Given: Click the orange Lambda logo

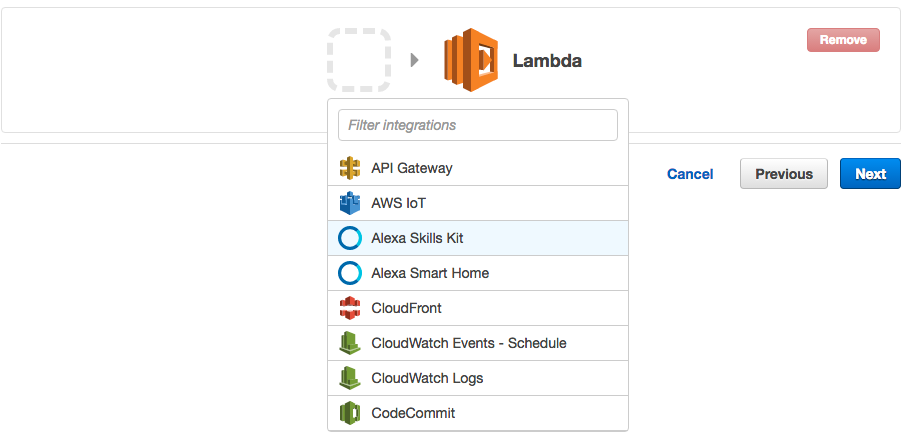Looking at the screenshot, I should pos(471,60).
